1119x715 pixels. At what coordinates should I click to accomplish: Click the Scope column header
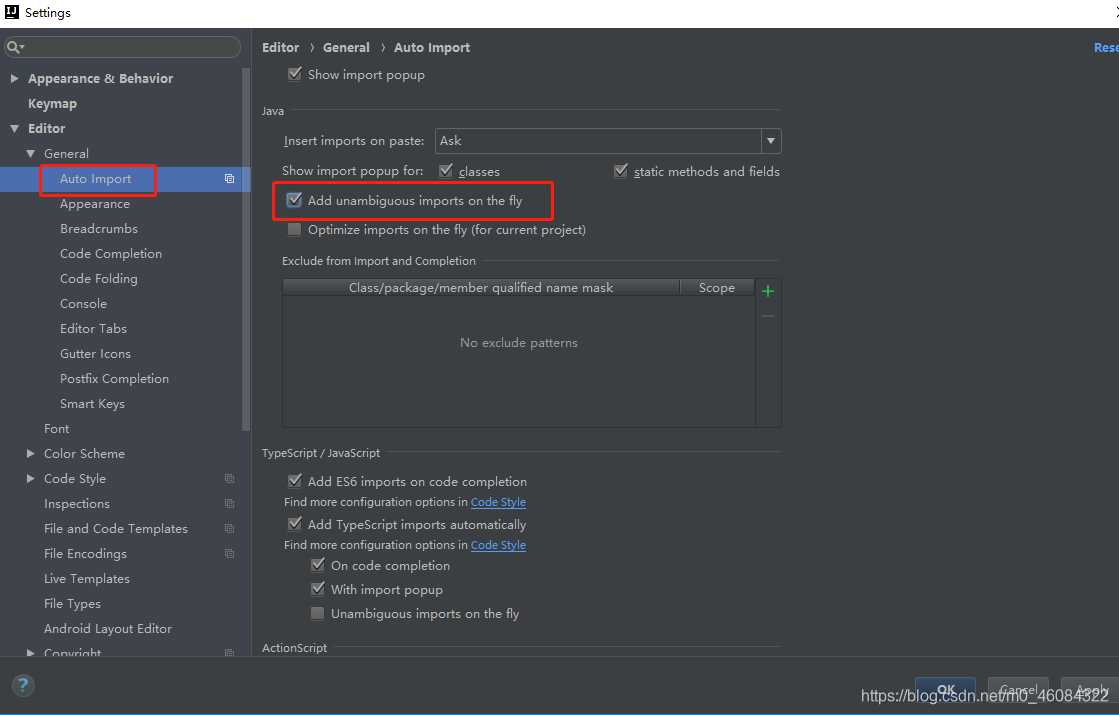click(x=717, y=287)
